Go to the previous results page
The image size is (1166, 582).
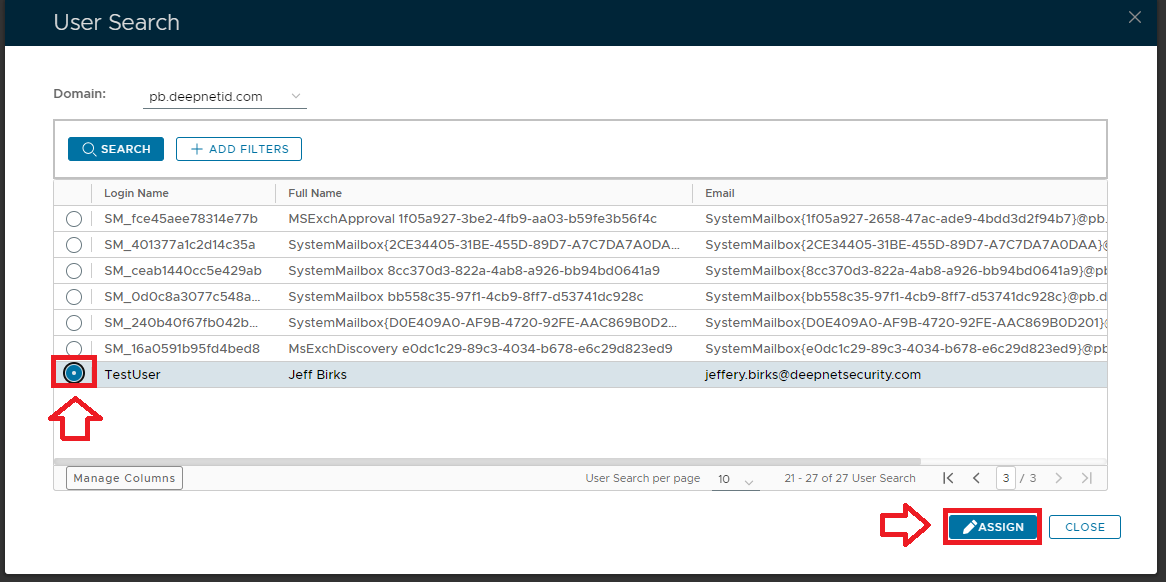(976, 479)
